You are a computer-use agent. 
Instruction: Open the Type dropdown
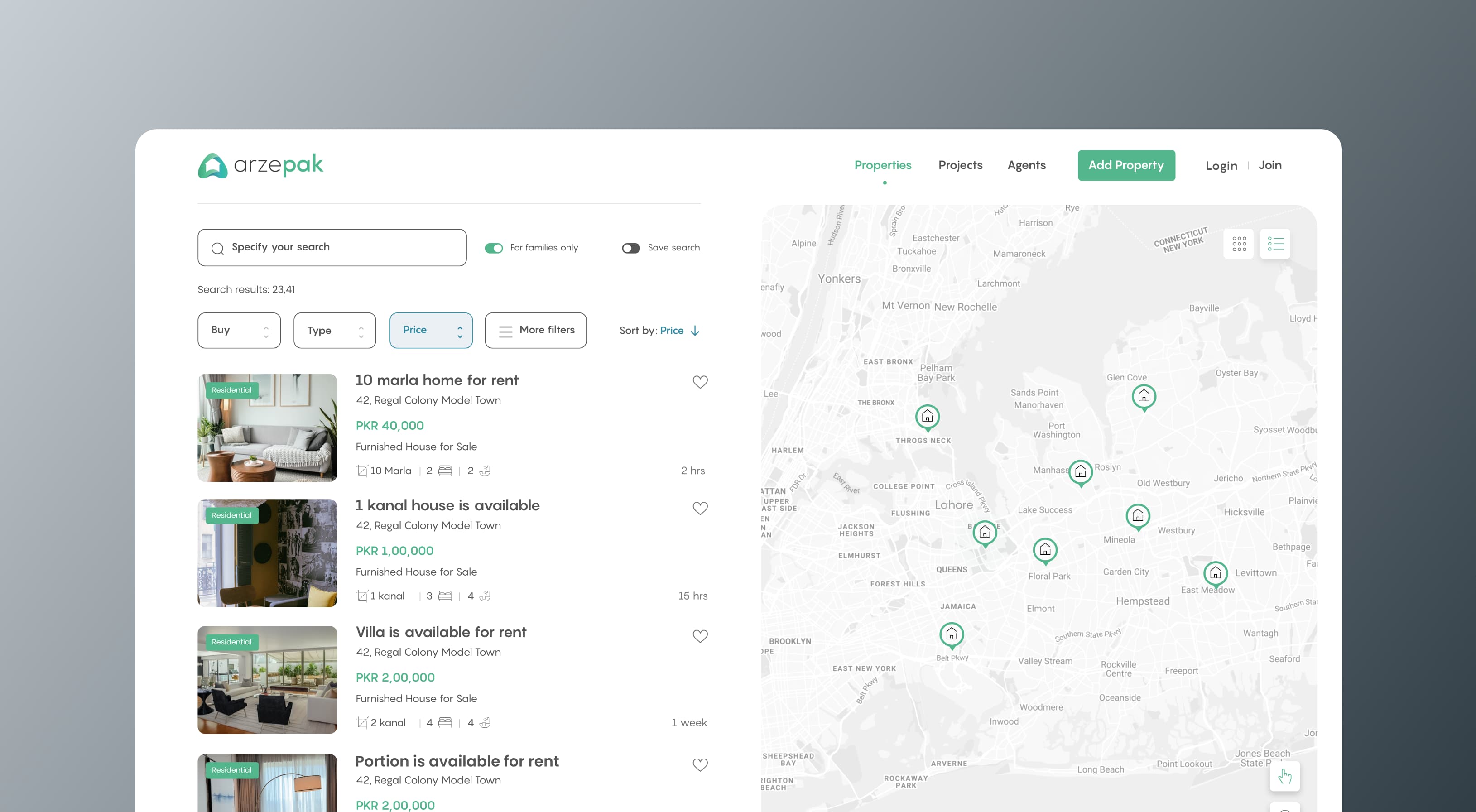pos(335,330)
